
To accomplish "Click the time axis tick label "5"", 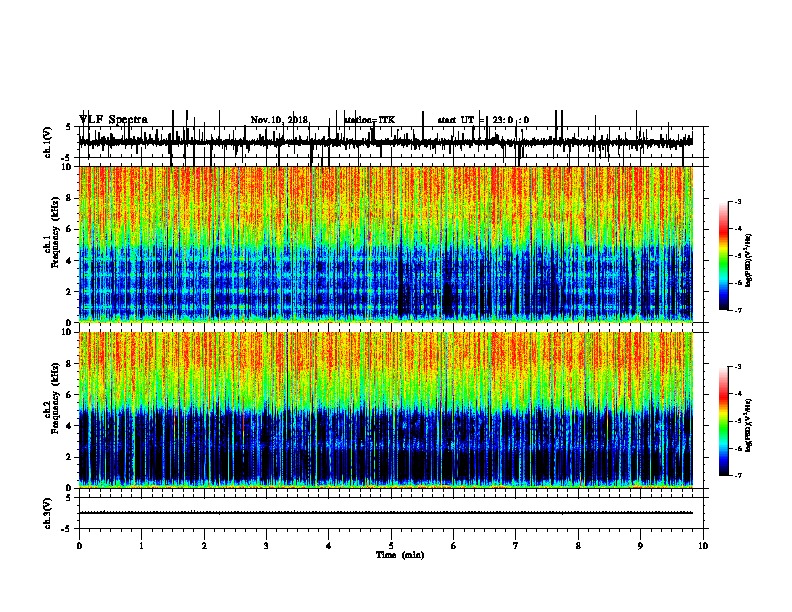I will (x=391, y=546).
